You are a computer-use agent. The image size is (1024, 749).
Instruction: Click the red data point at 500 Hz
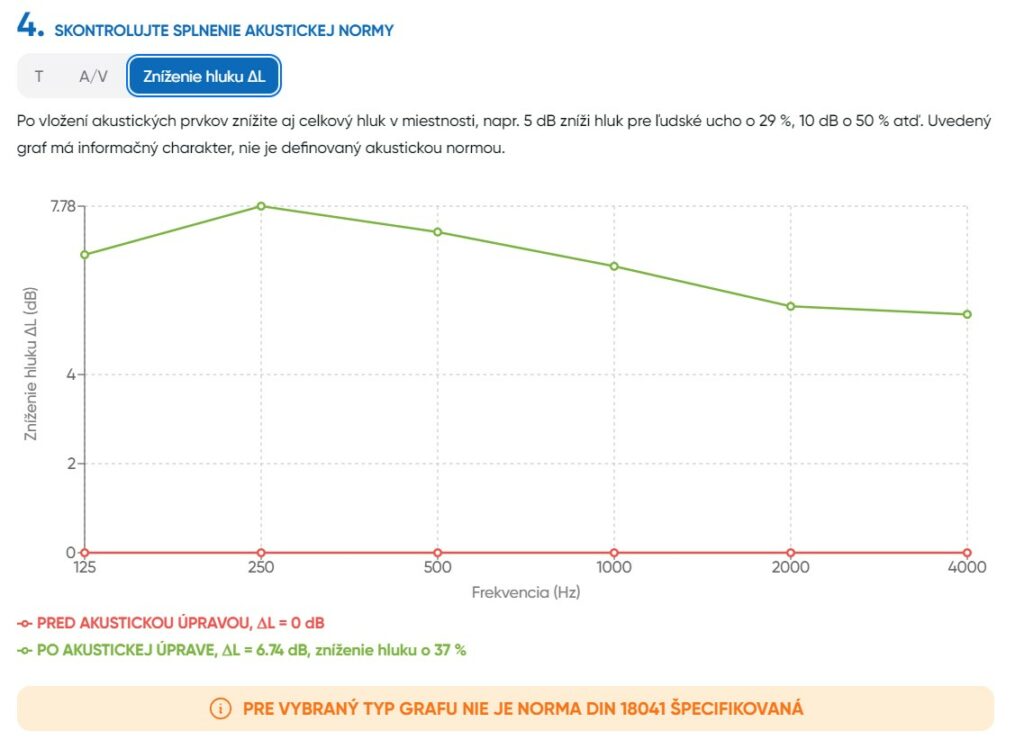pyautogui.click(x=438, y=552)
